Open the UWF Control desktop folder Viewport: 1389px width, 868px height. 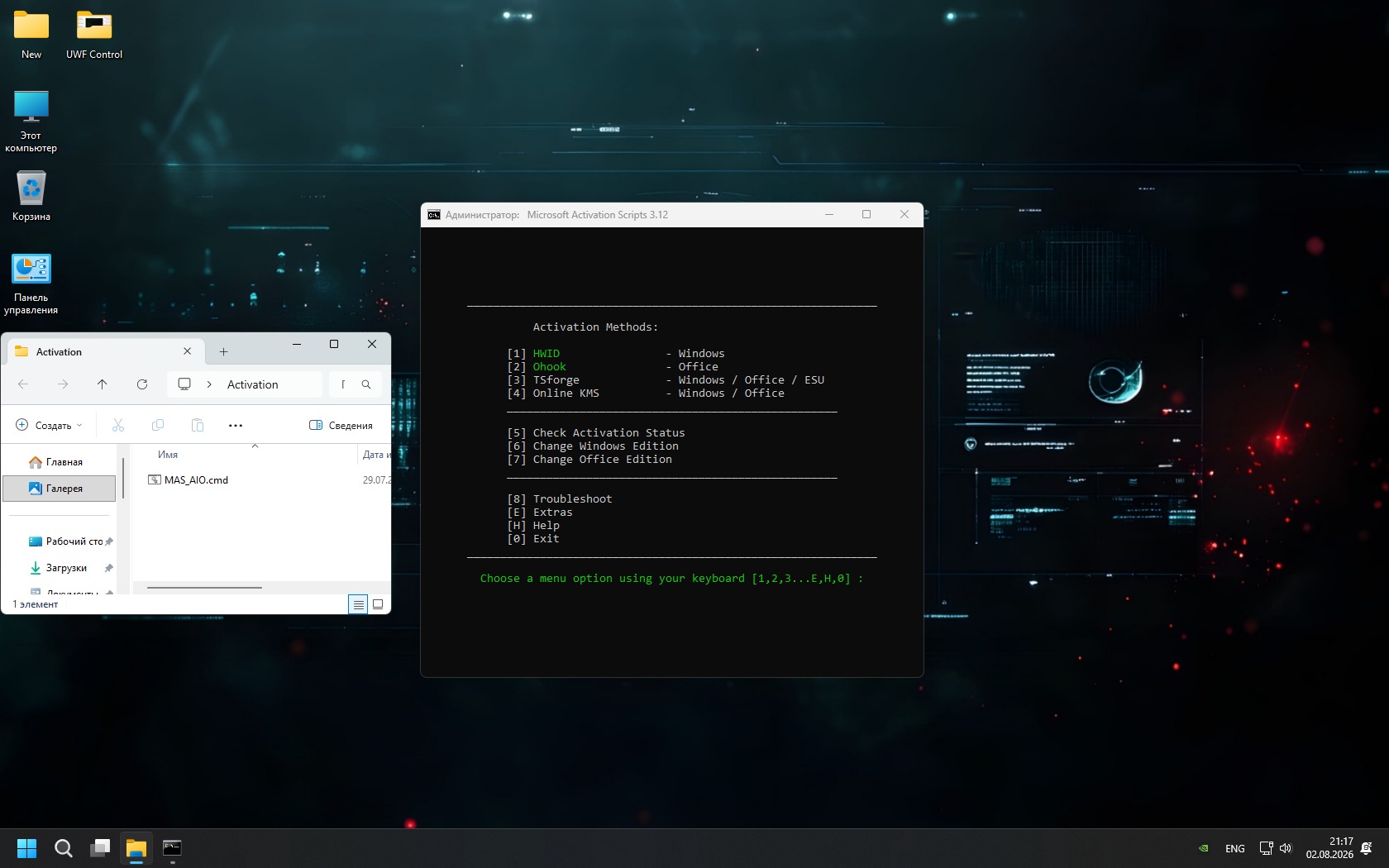coord(94,35)
